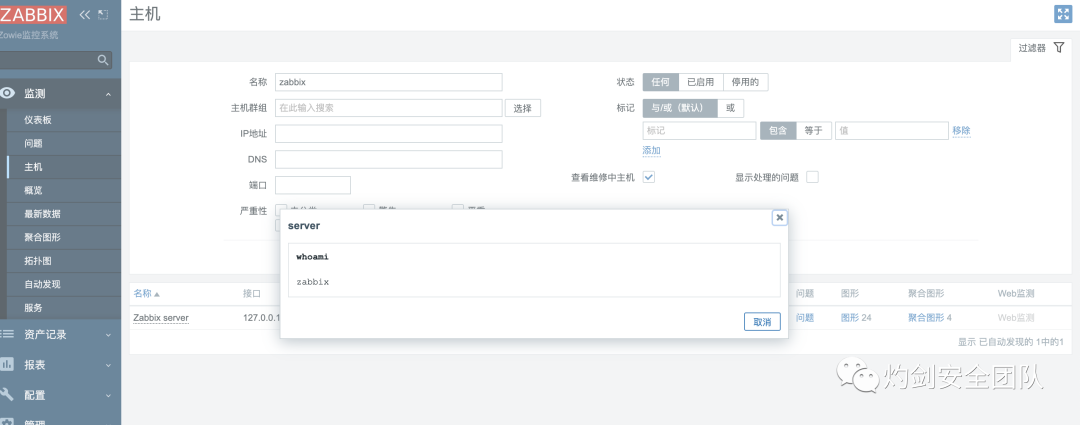This screenshot has height=425, width=1080.
Task: Click 取消 in server popup
Action: [762, 322]
